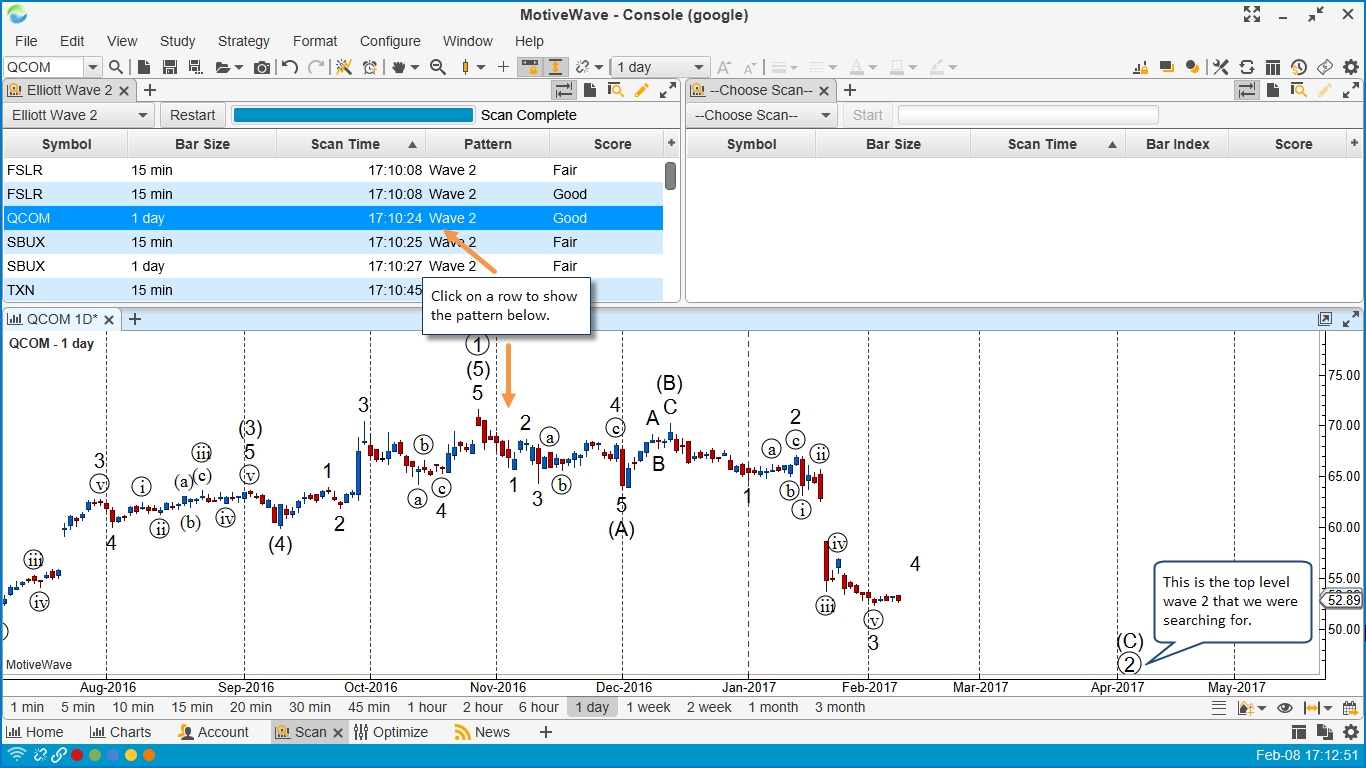
Task: Click the orange chat bubbles icon
Action: (1166, 67)
